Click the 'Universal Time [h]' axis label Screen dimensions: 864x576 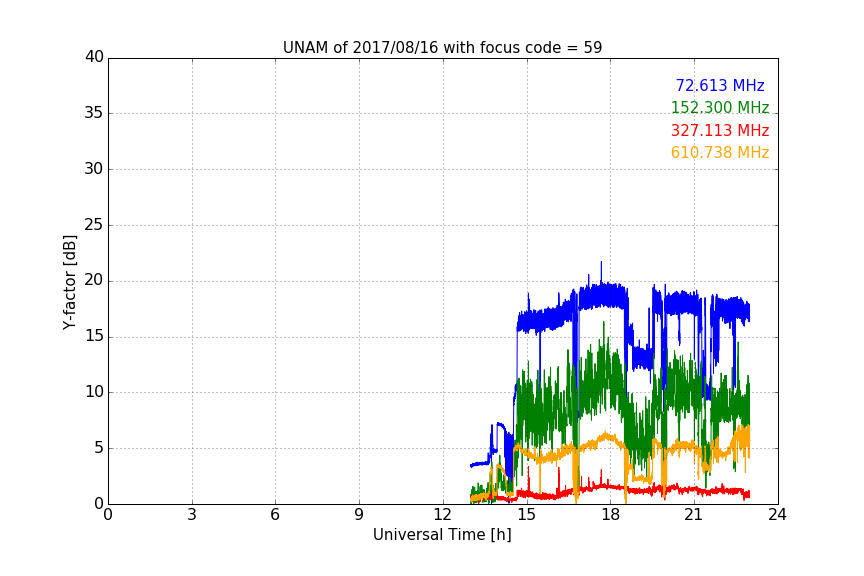(x=442, y=535)
